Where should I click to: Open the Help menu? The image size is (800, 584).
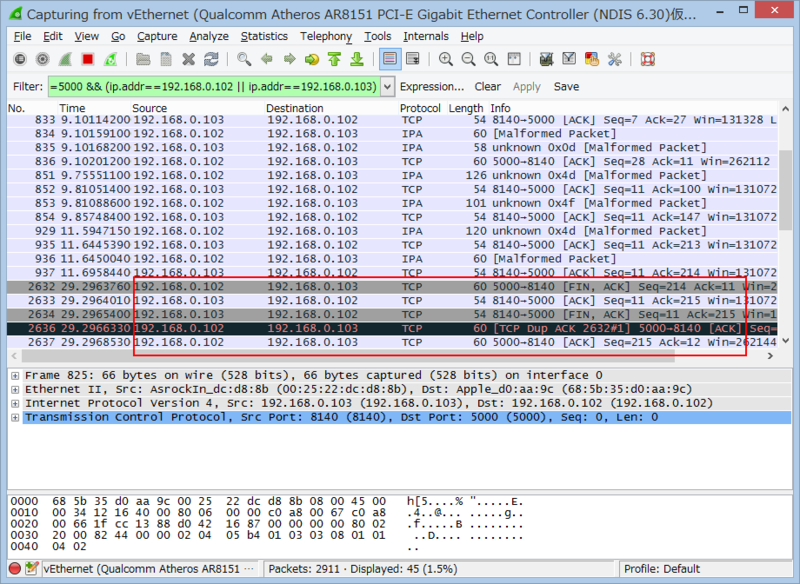[x=472, y=36]
